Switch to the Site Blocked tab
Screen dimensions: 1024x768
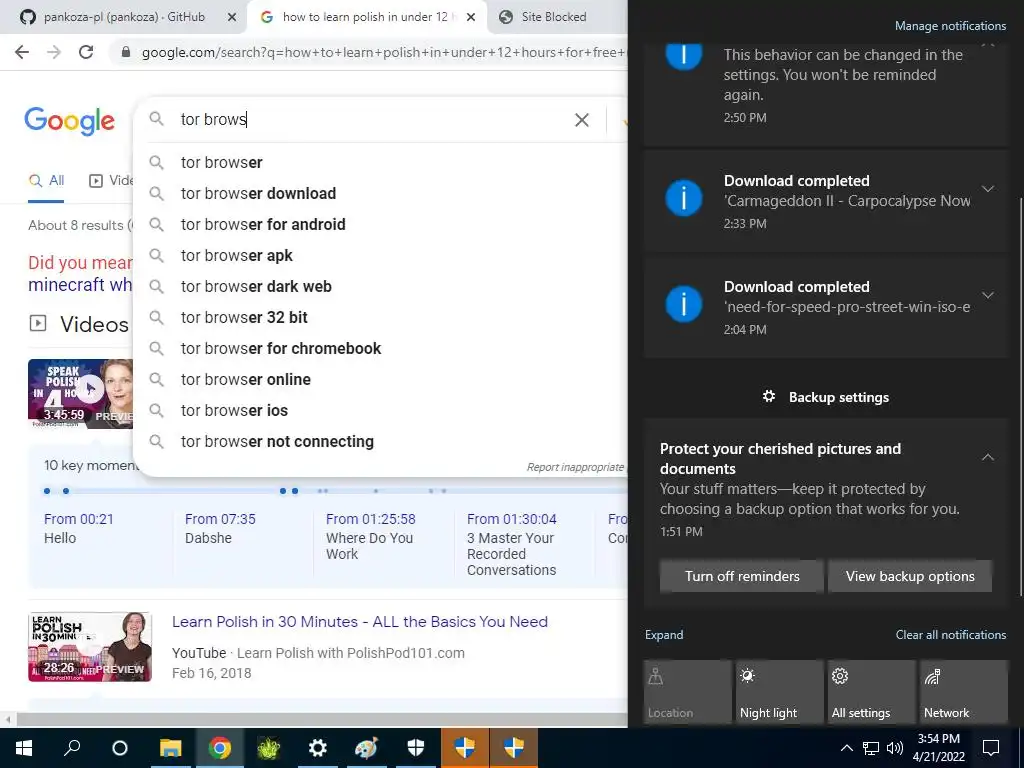(553, 17)
